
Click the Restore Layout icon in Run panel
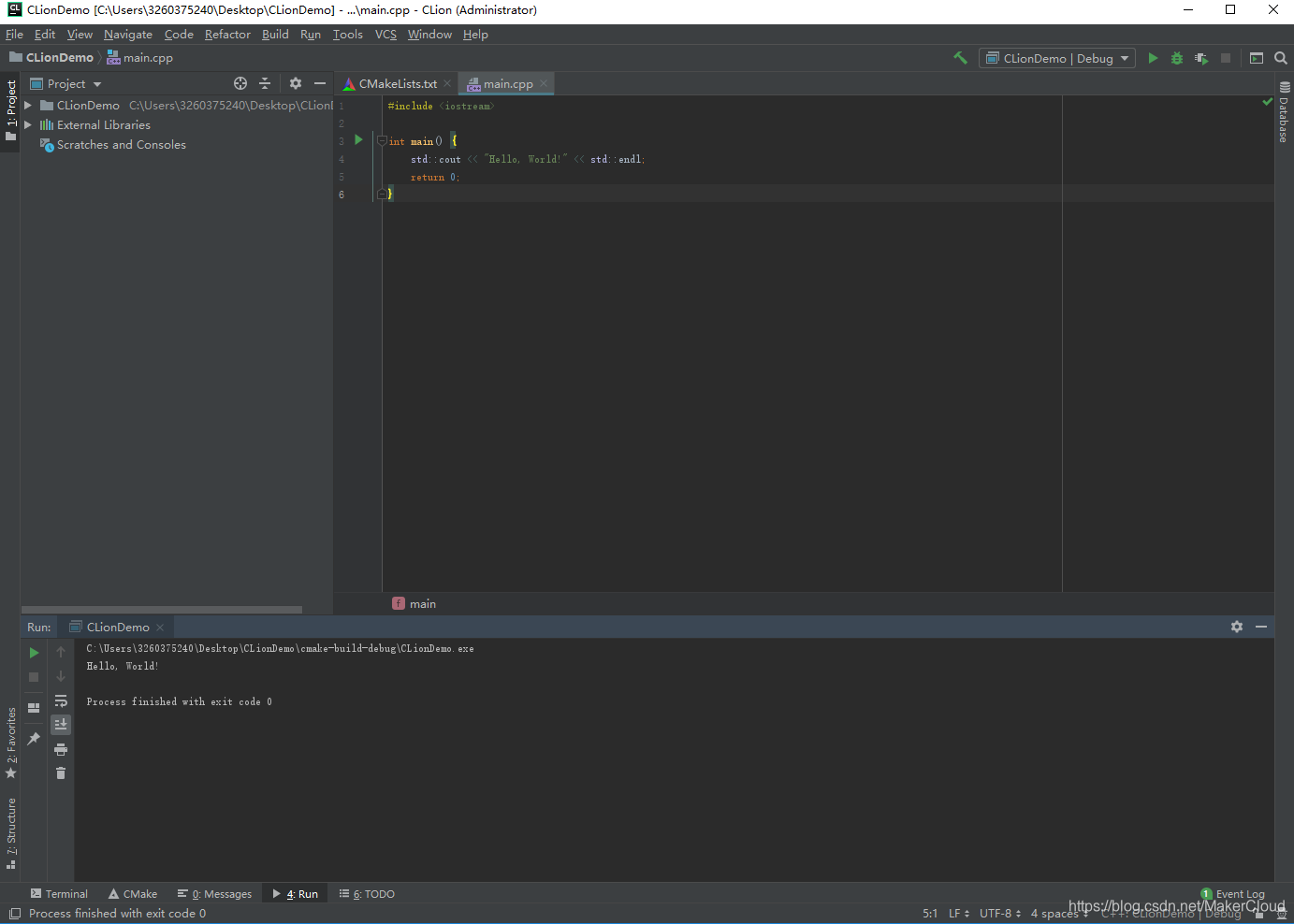pyautogui.click(x=34, y=708)
